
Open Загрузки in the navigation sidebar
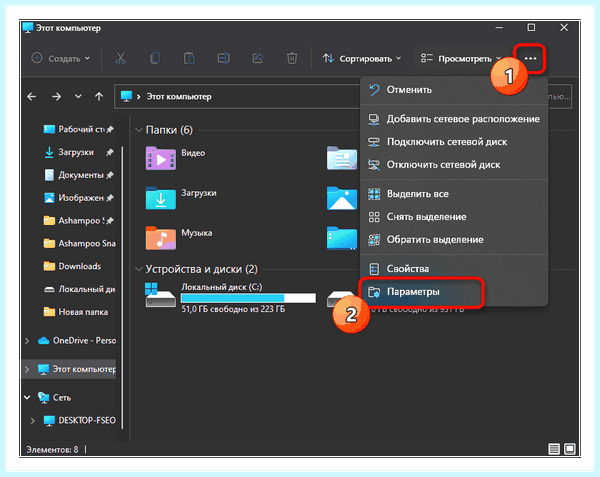click(x=78, y=152)
